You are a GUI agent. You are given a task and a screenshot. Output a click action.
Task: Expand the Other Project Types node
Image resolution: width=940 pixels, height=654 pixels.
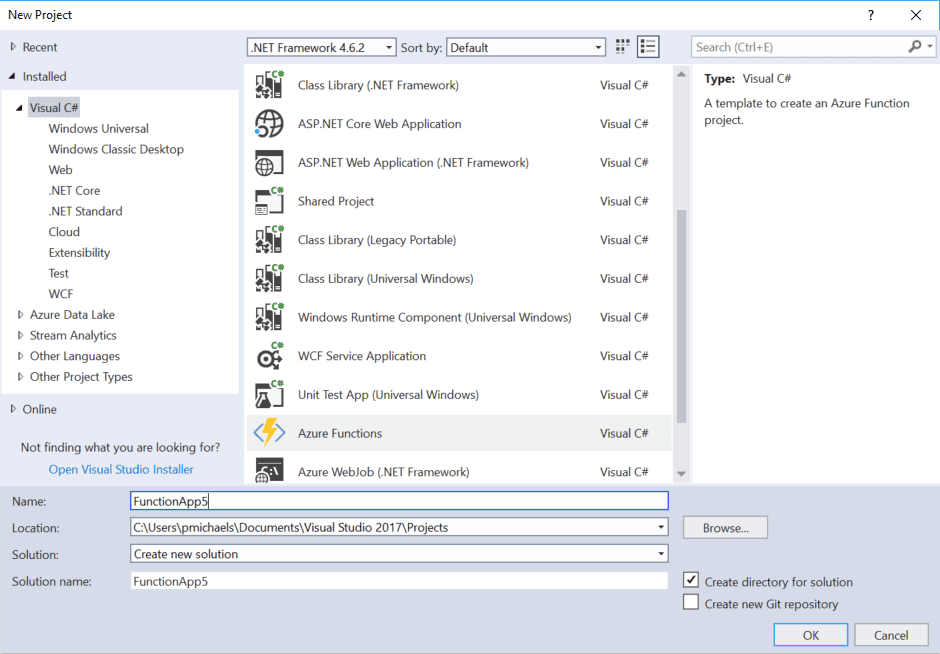tap(20, 376)
